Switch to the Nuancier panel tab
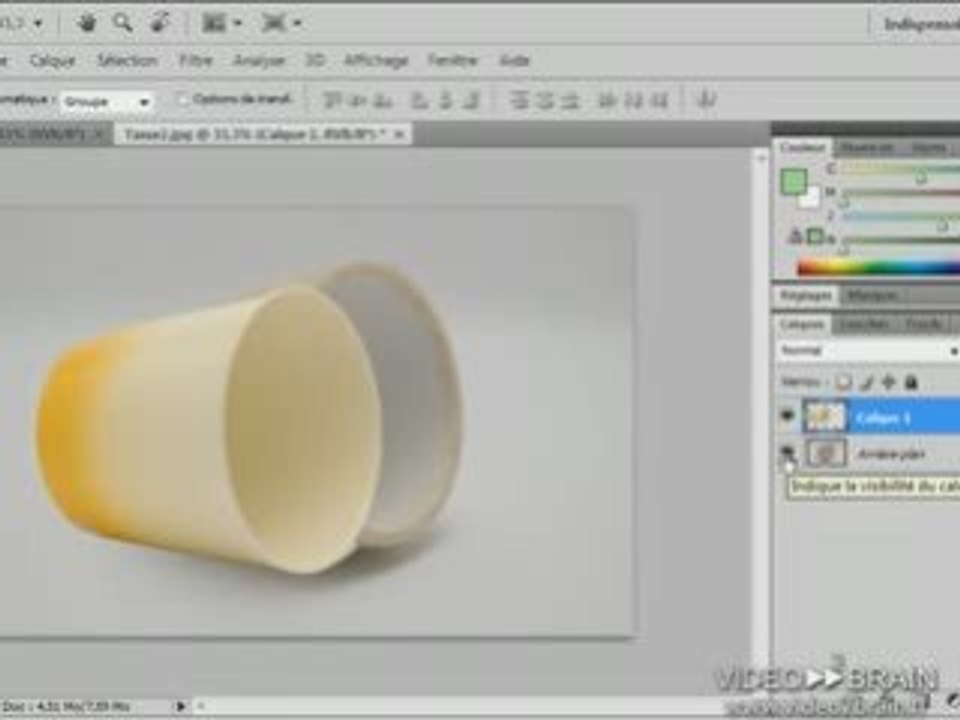The height and width of the screenshot is (720, 960). 866,148
